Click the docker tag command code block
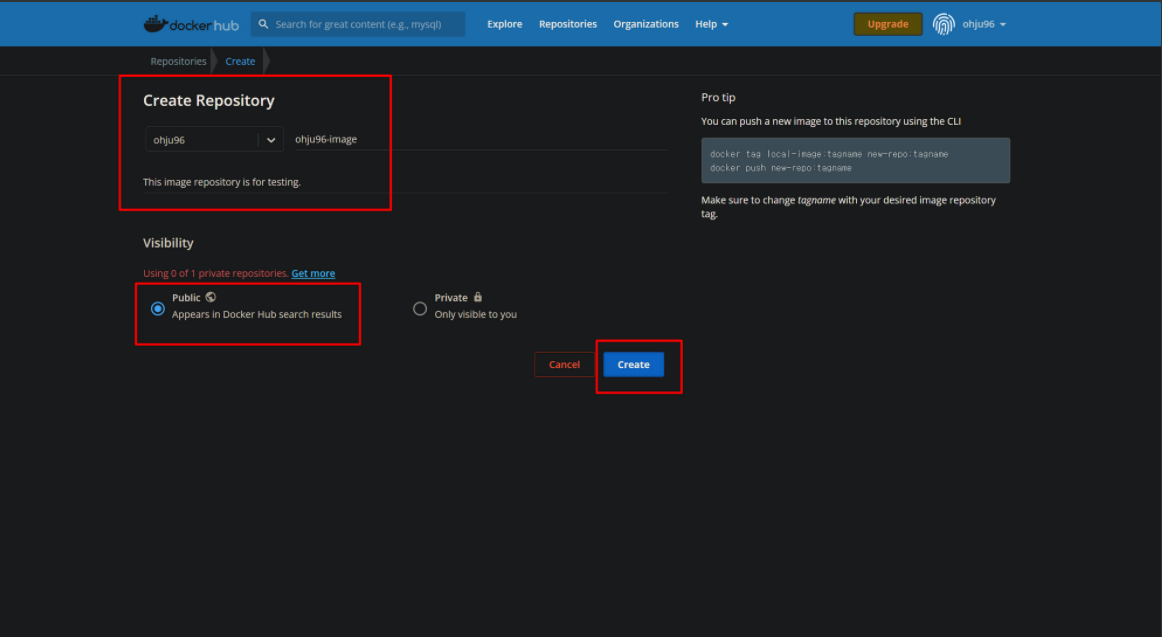This screenshot has height=637, width=1162. [x=855, y=161]
